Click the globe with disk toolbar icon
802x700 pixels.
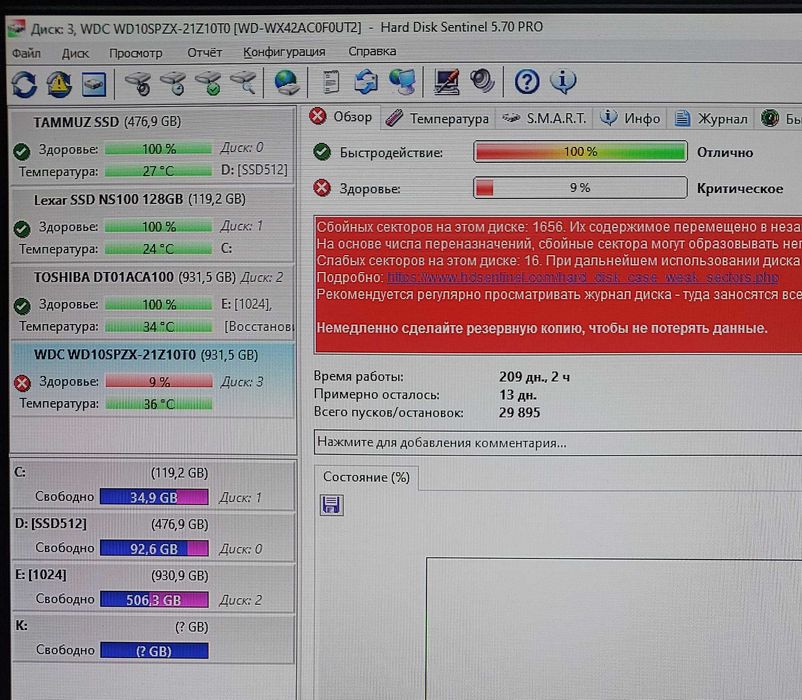coord(286,83)
